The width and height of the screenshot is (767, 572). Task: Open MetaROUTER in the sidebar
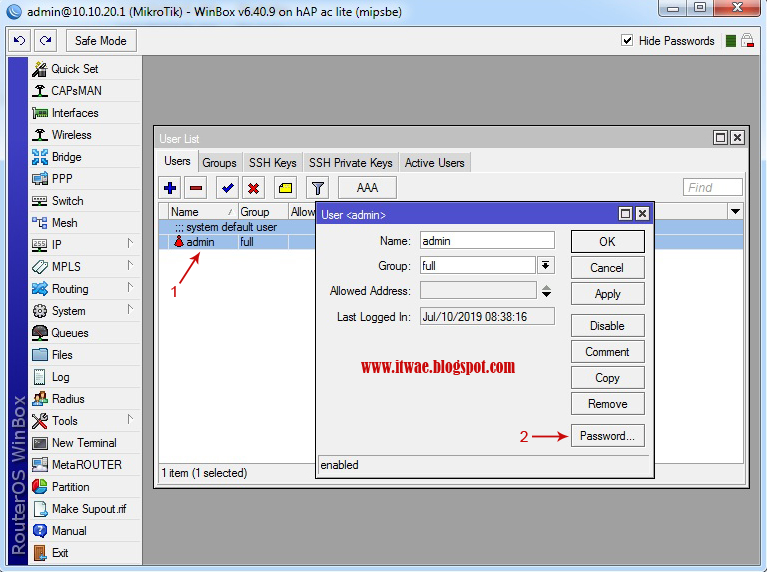point(85,465)
